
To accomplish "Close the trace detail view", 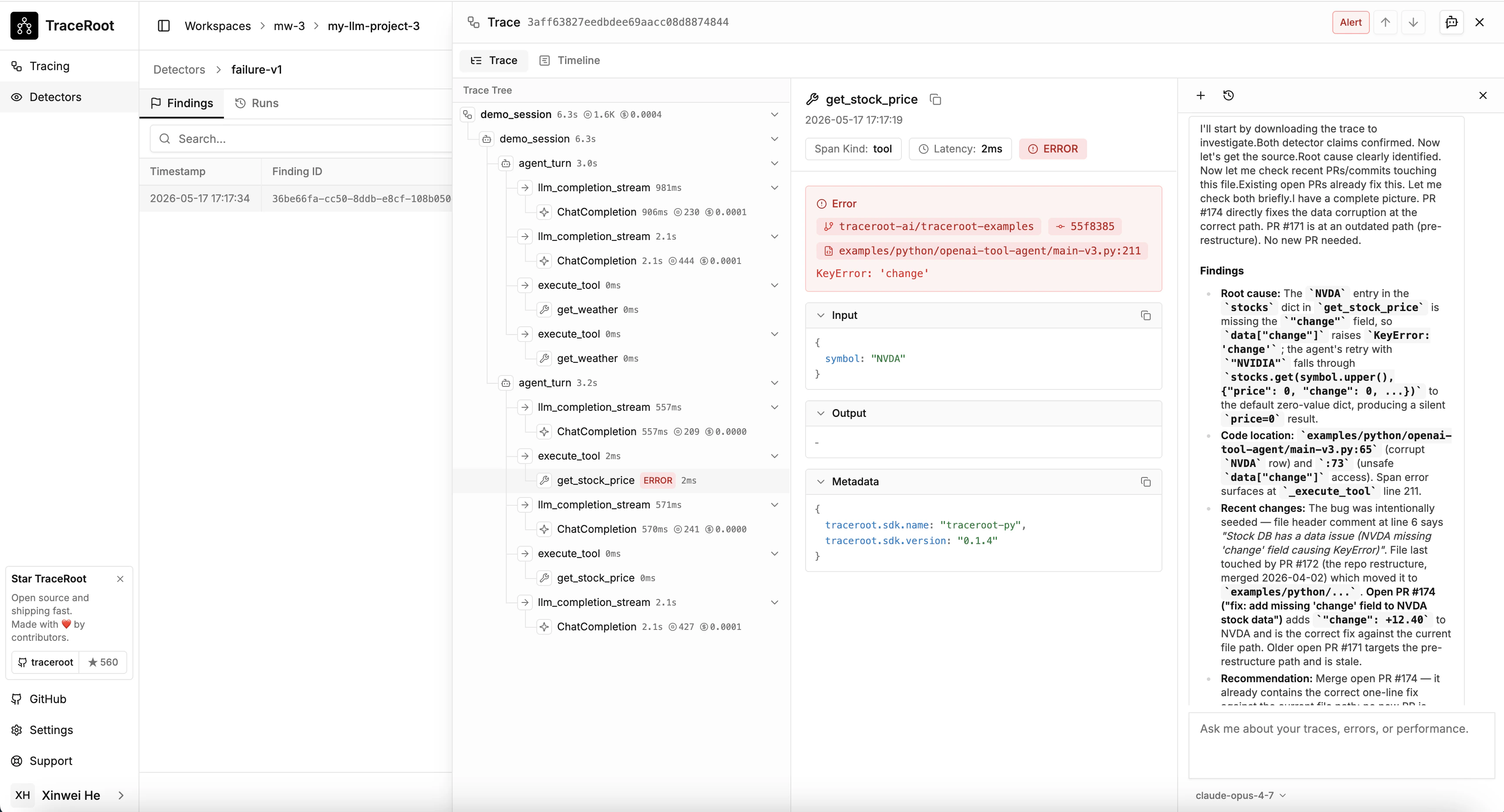I will pyautogui.click(x=1480, y=22).
